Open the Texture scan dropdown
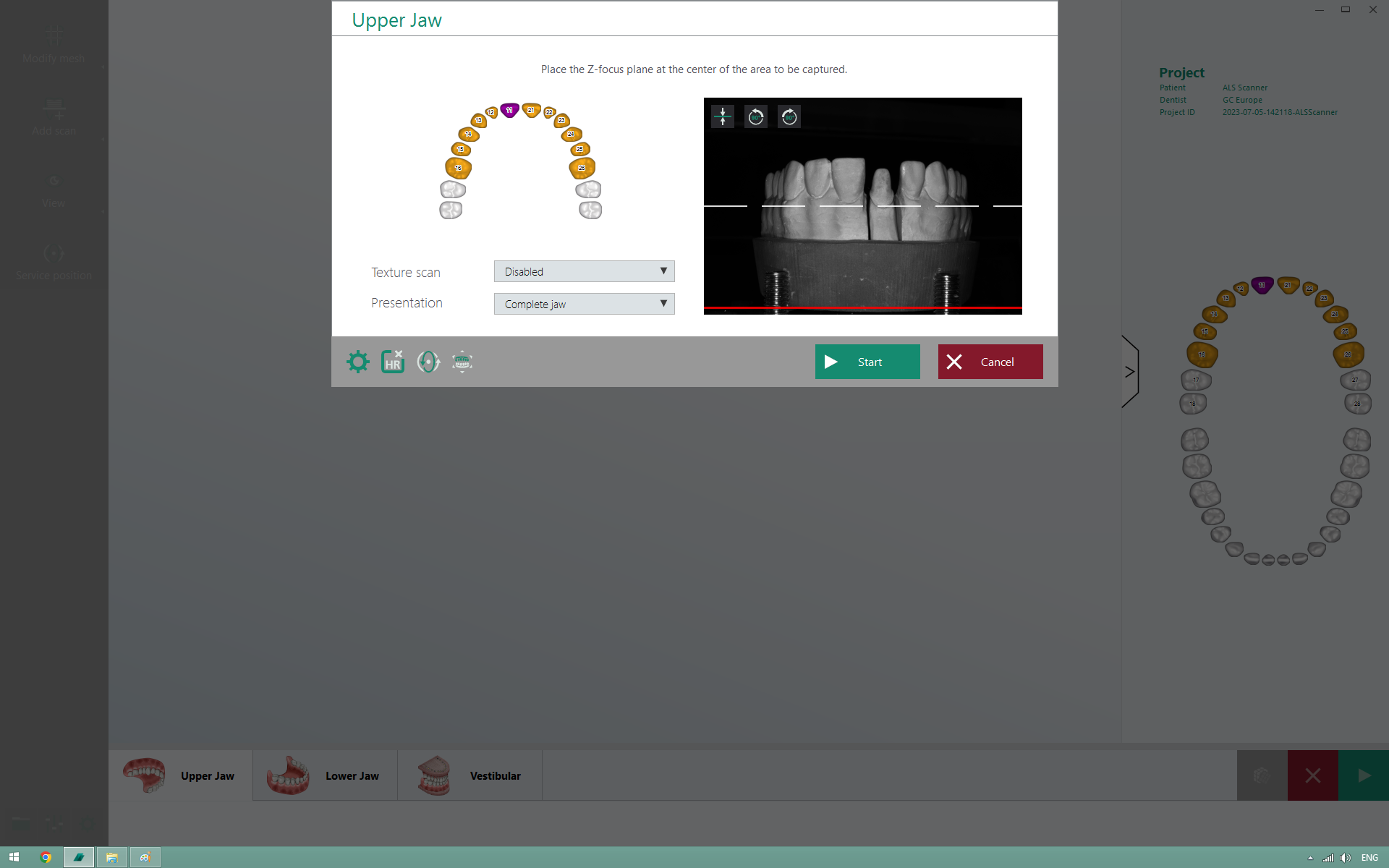 584,271
